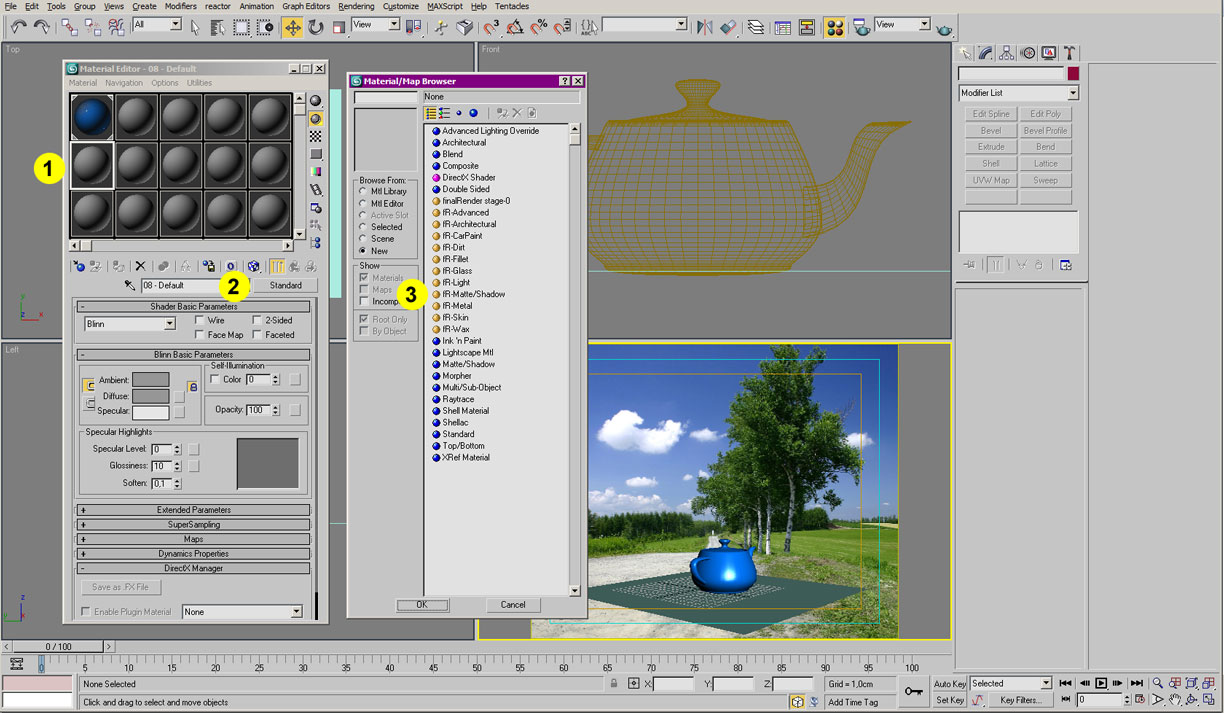Open the Utilities hammer panel tab

coord(1069,53)
